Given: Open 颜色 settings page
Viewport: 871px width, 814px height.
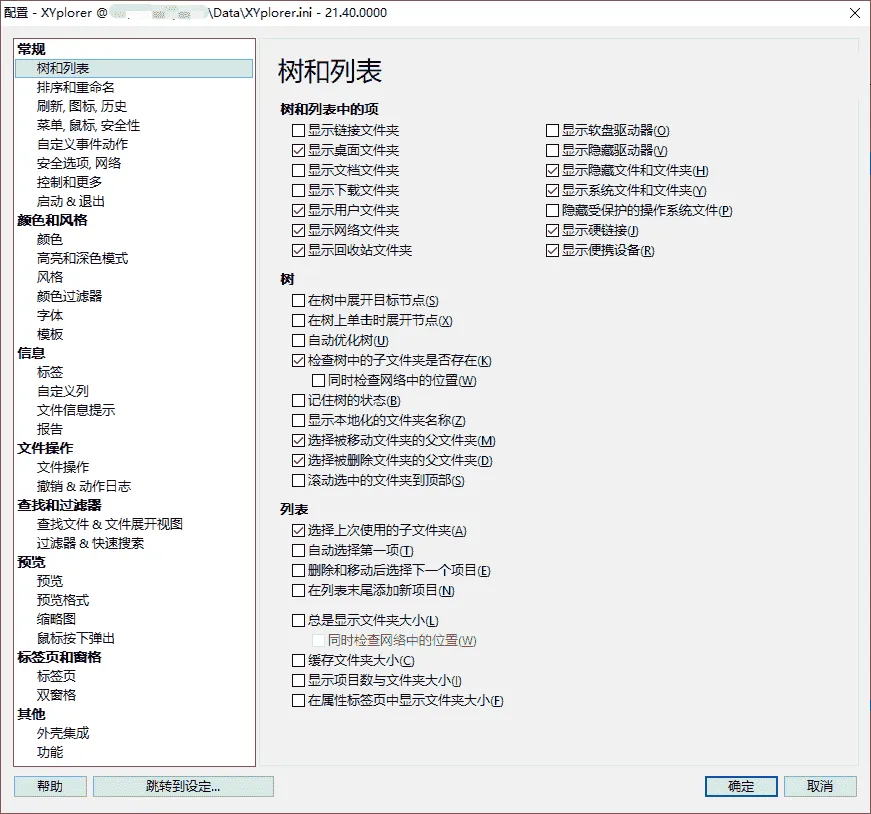Looking at the screenshot, I should (50, 239).
